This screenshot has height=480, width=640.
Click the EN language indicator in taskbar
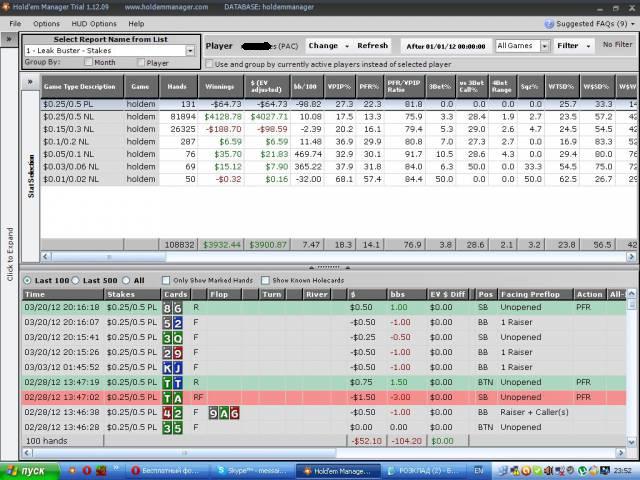[478, 471]
